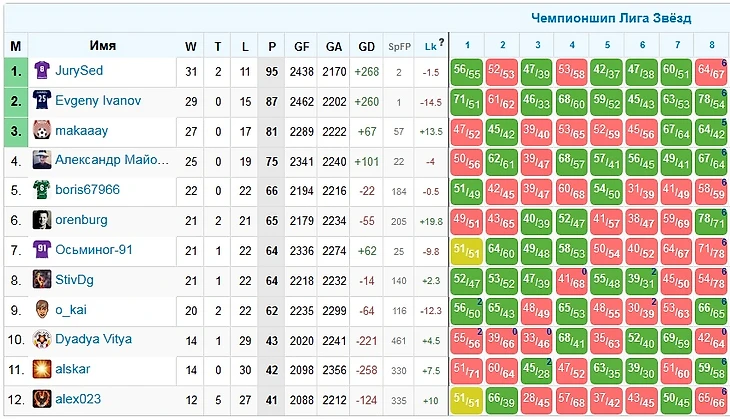
Task: Click Осьминог-91's yellow 51/51 round 1 cell
Action: tap(467, 250)
